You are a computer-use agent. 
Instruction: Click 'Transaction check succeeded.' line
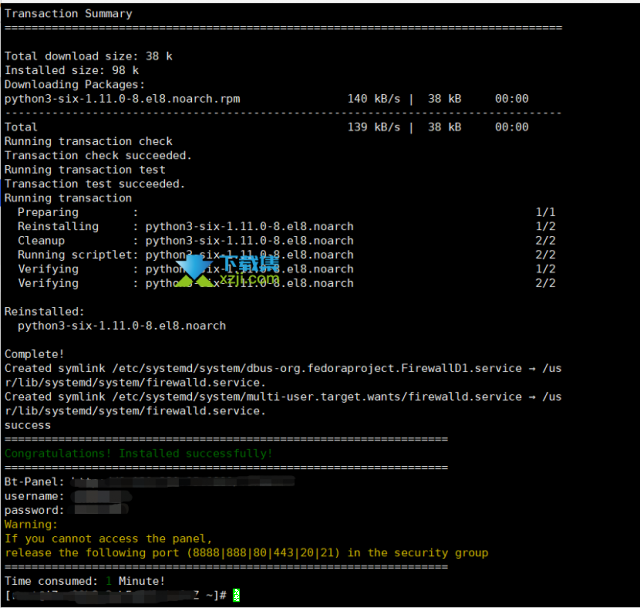[98, 155]
